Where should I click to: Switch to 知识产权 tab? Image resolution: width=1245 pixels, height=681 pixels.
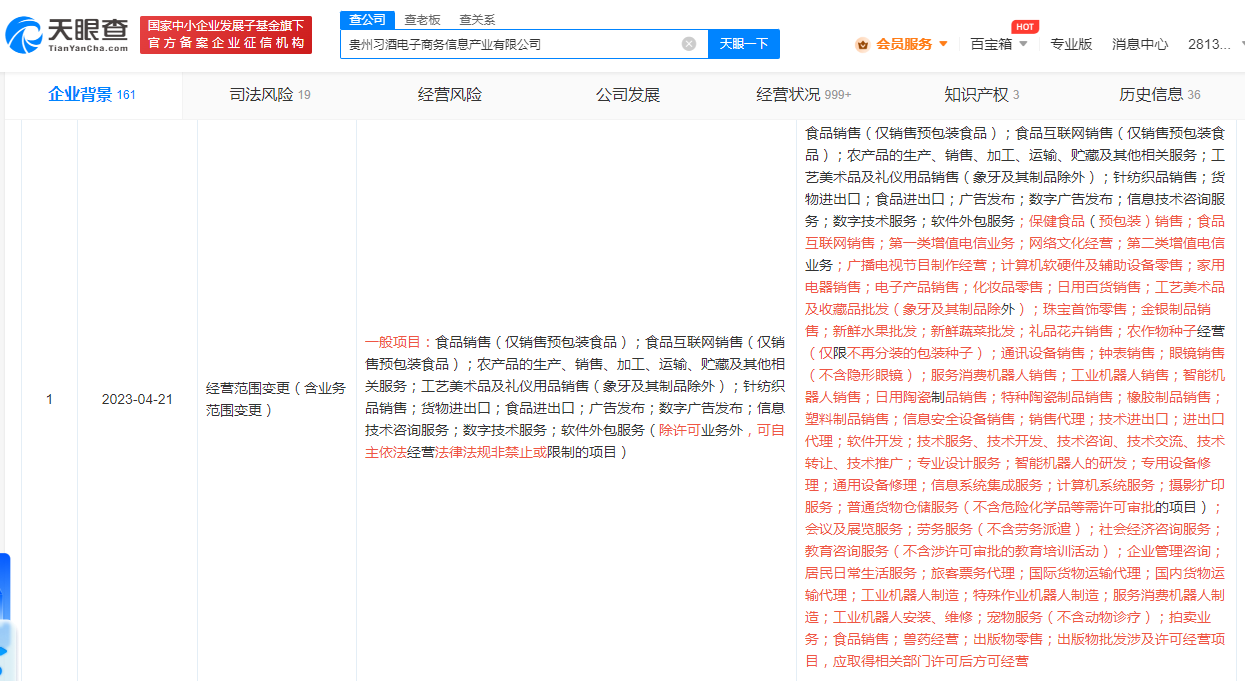[x=982, y=95]
